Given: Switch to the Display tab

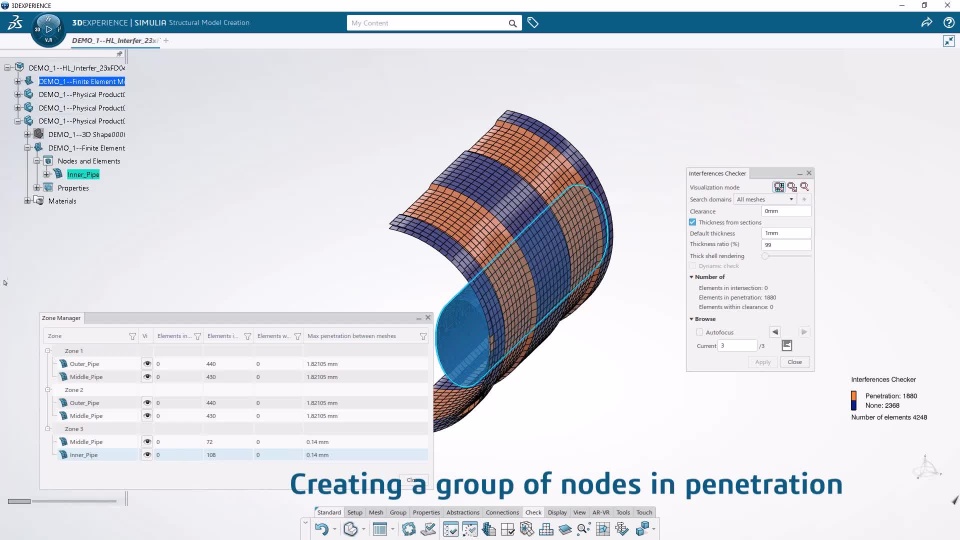Looking at the screenshot, I should [x=557, y=512].
